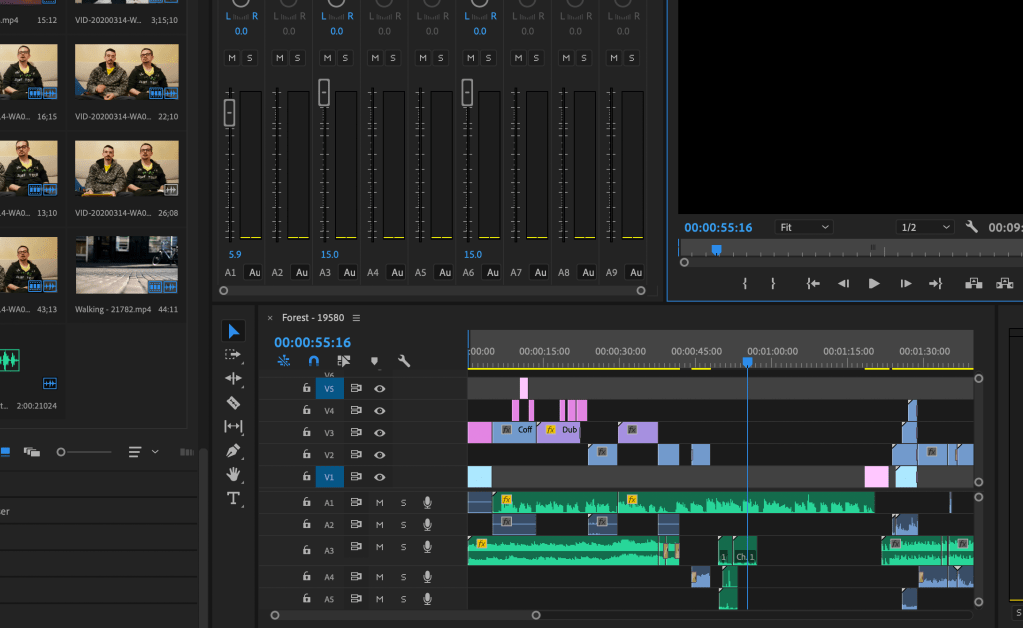Screen dimensions: 1023x628
Task: Open the Fit zoom level dropdown
Action: point(804,227)
